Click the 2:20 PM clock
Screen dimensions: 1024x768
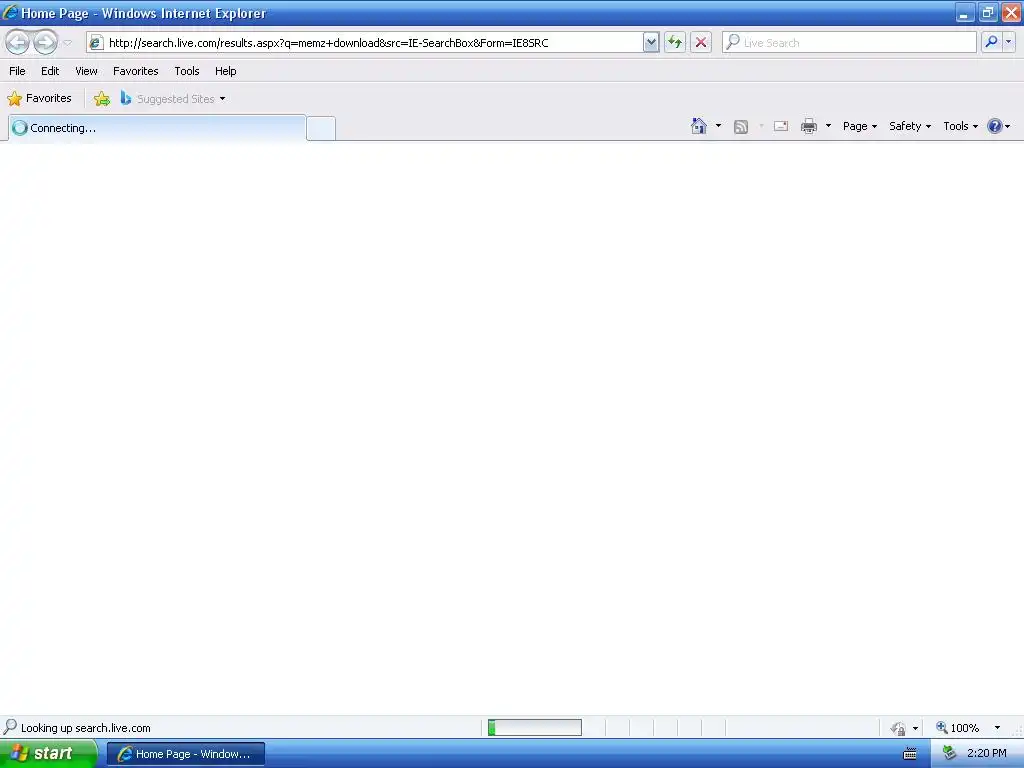point(987,754)
